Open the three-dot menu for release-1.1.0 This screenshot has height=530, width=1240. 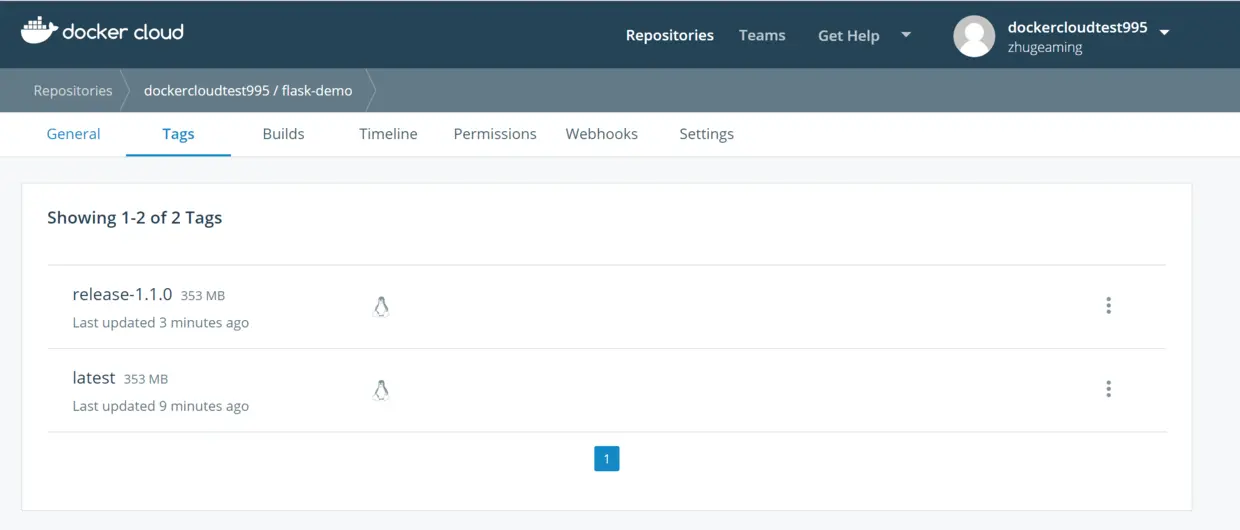click(1108, 306)
